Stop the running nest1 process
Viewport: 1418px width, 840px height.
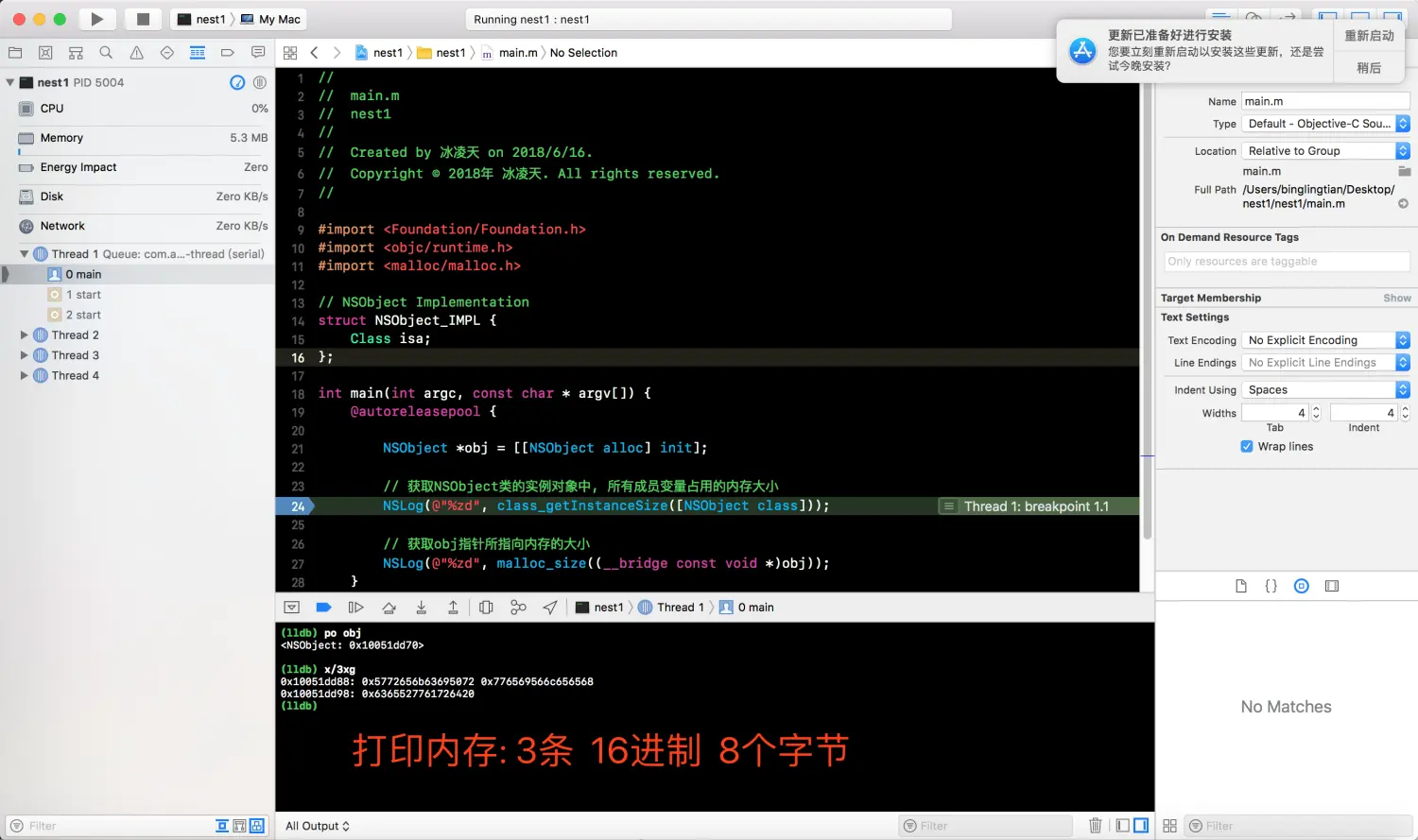tap(143, 19)
